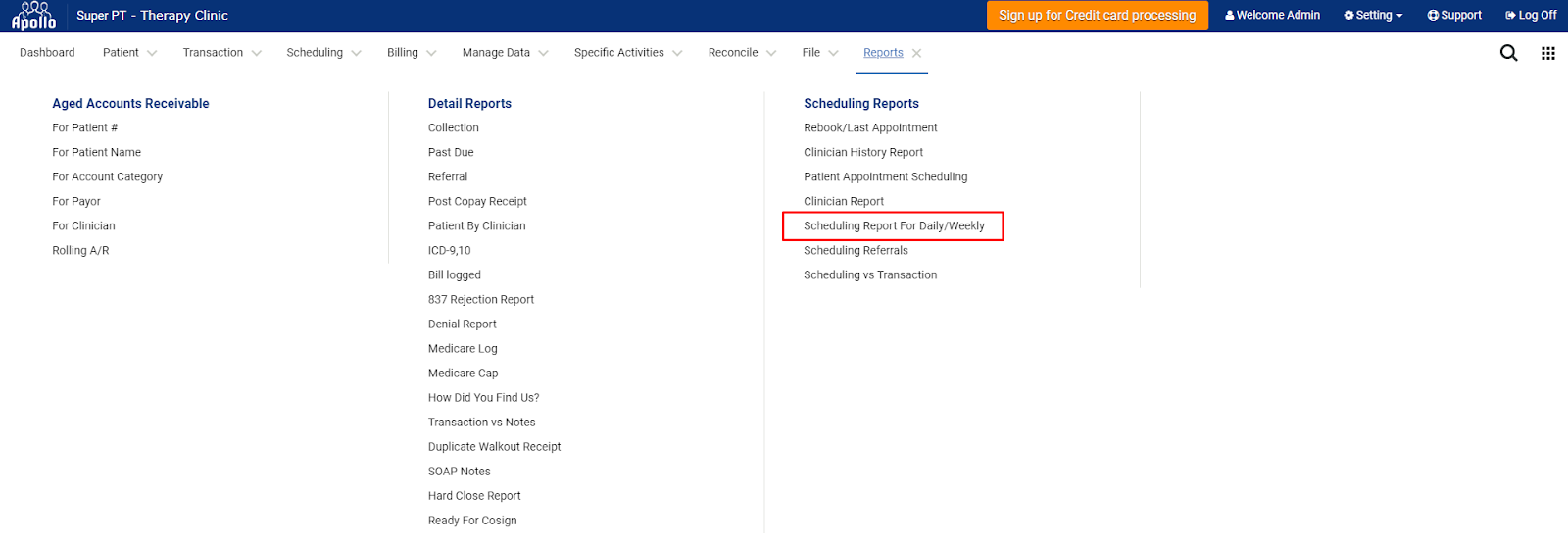
Task: Open Scheduling Report For Daily/Weekly
Action: [894, 226]
